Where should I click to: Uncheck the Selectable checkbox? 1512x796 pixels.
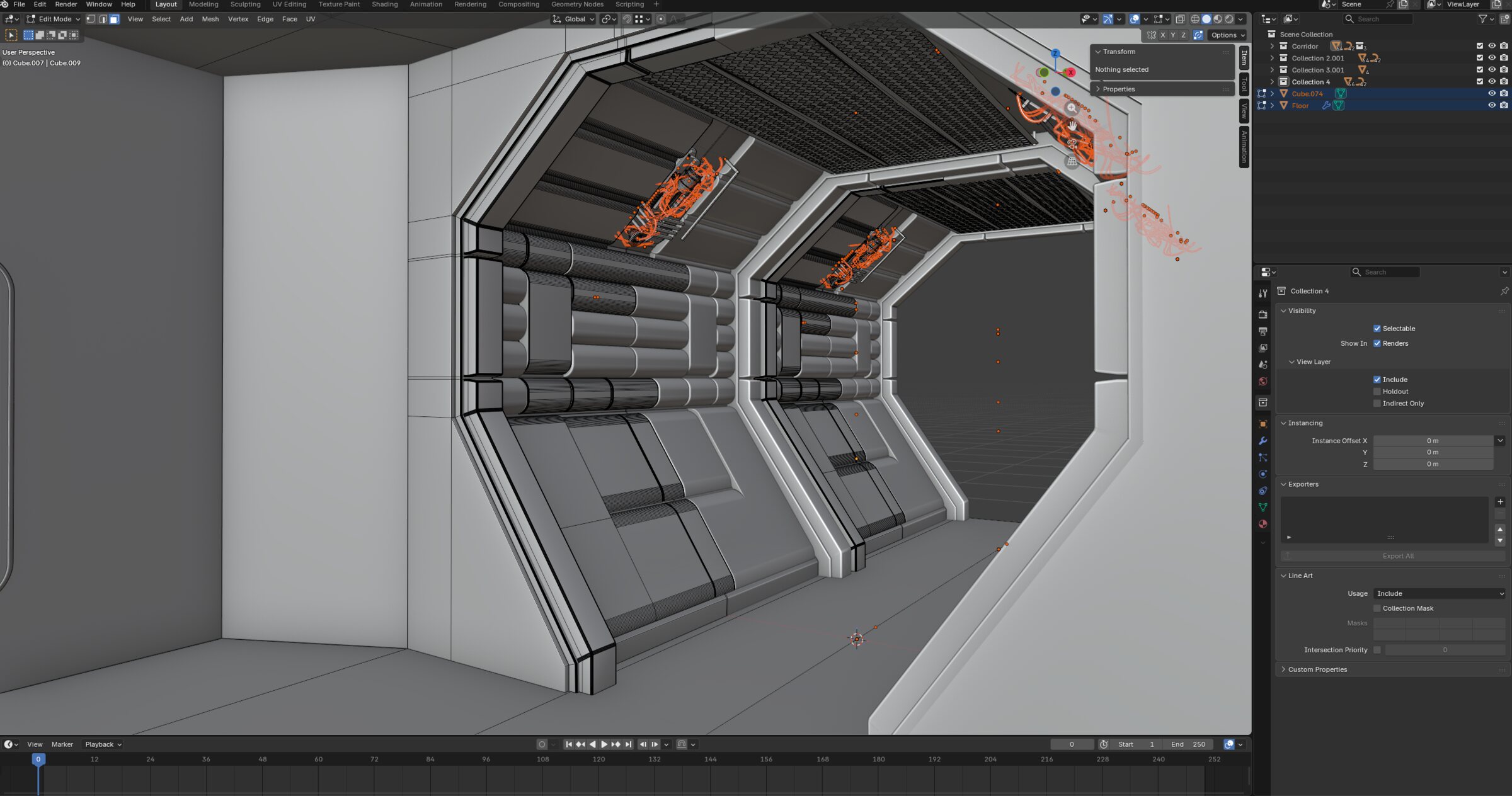[1377, 329]
